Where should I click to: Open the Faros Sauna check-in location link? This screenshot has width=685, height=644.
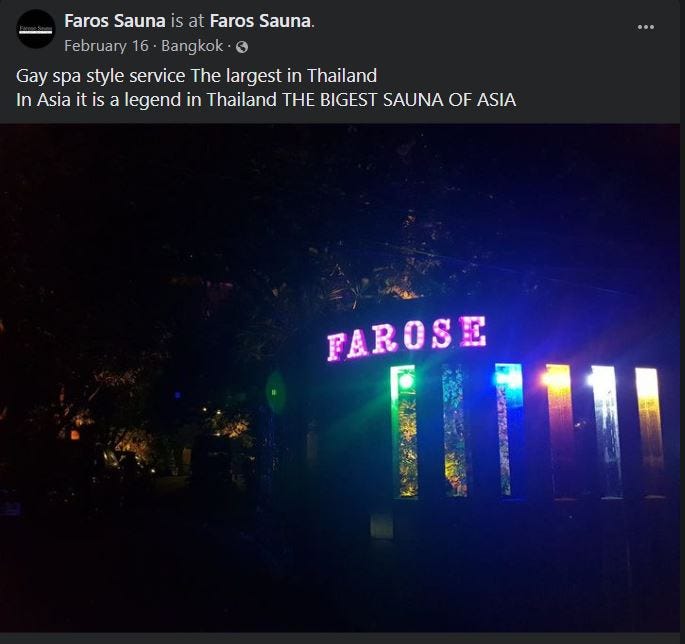tap(260, 21)
